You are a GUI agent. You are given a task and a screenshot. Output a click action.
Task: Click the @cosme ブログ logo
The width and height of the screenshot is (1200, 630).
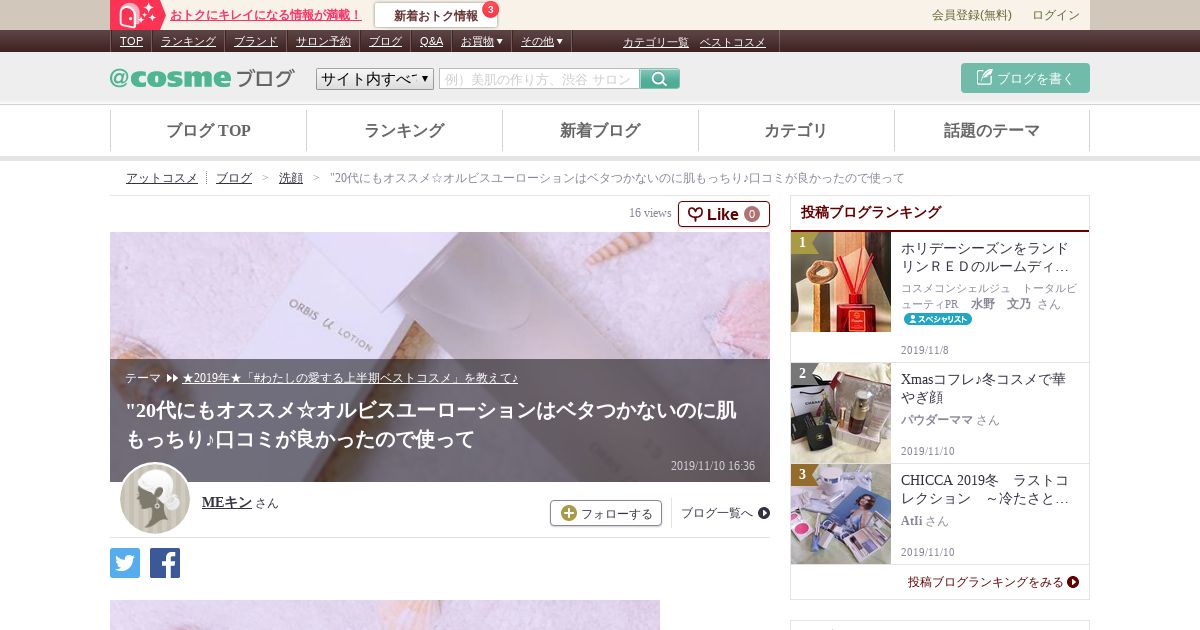coord(202,78)
